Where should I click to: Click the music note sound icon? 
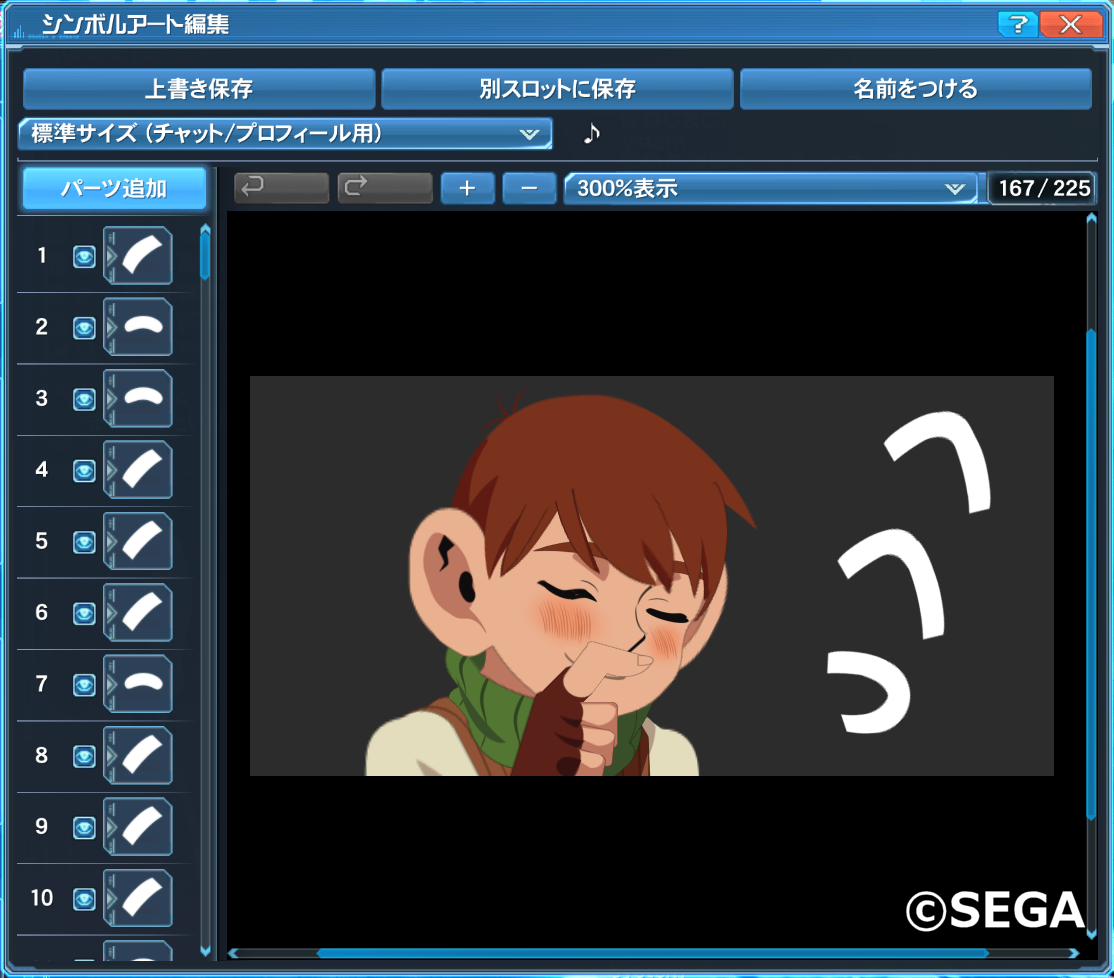tap(592, 133)
